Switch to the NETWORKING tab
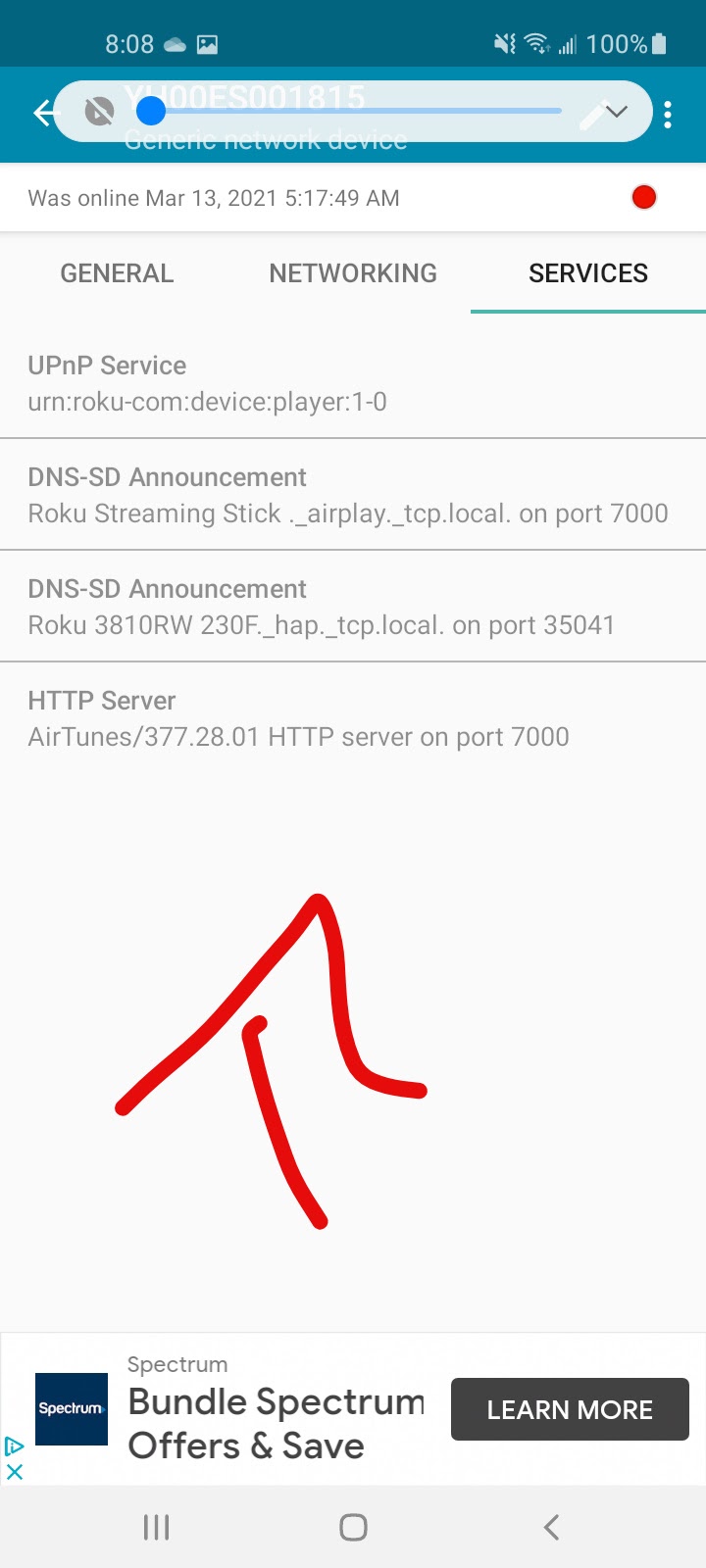The width and height of the screenshot is (706, 1568). [353, 273]
